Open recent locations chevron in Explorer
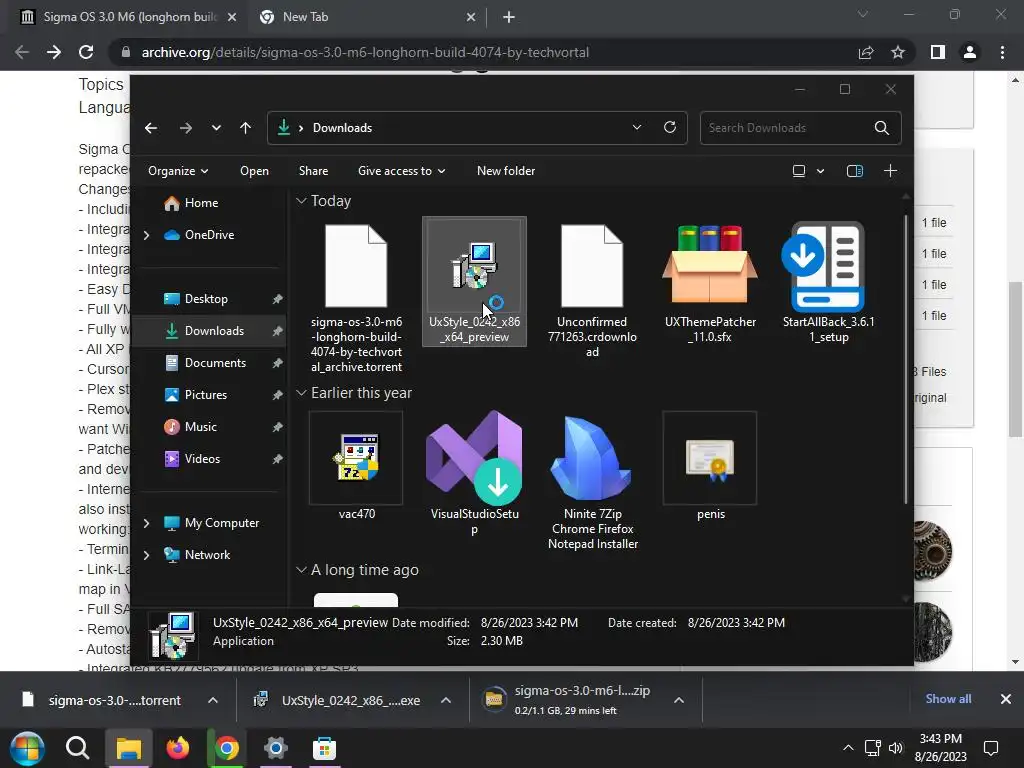The height and width of the screenshot is (768, 1024). tap(216, 128)
